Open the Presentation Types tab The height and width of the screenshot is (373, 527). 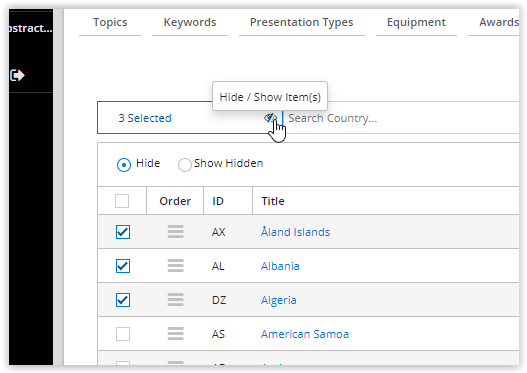[x=301, y=23]
